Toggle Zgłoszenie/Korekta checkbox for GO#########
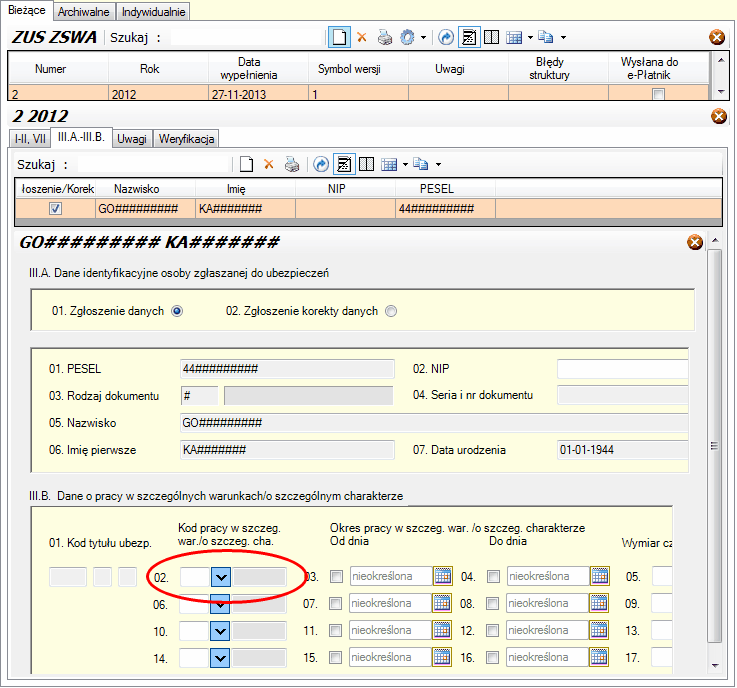 55,208
